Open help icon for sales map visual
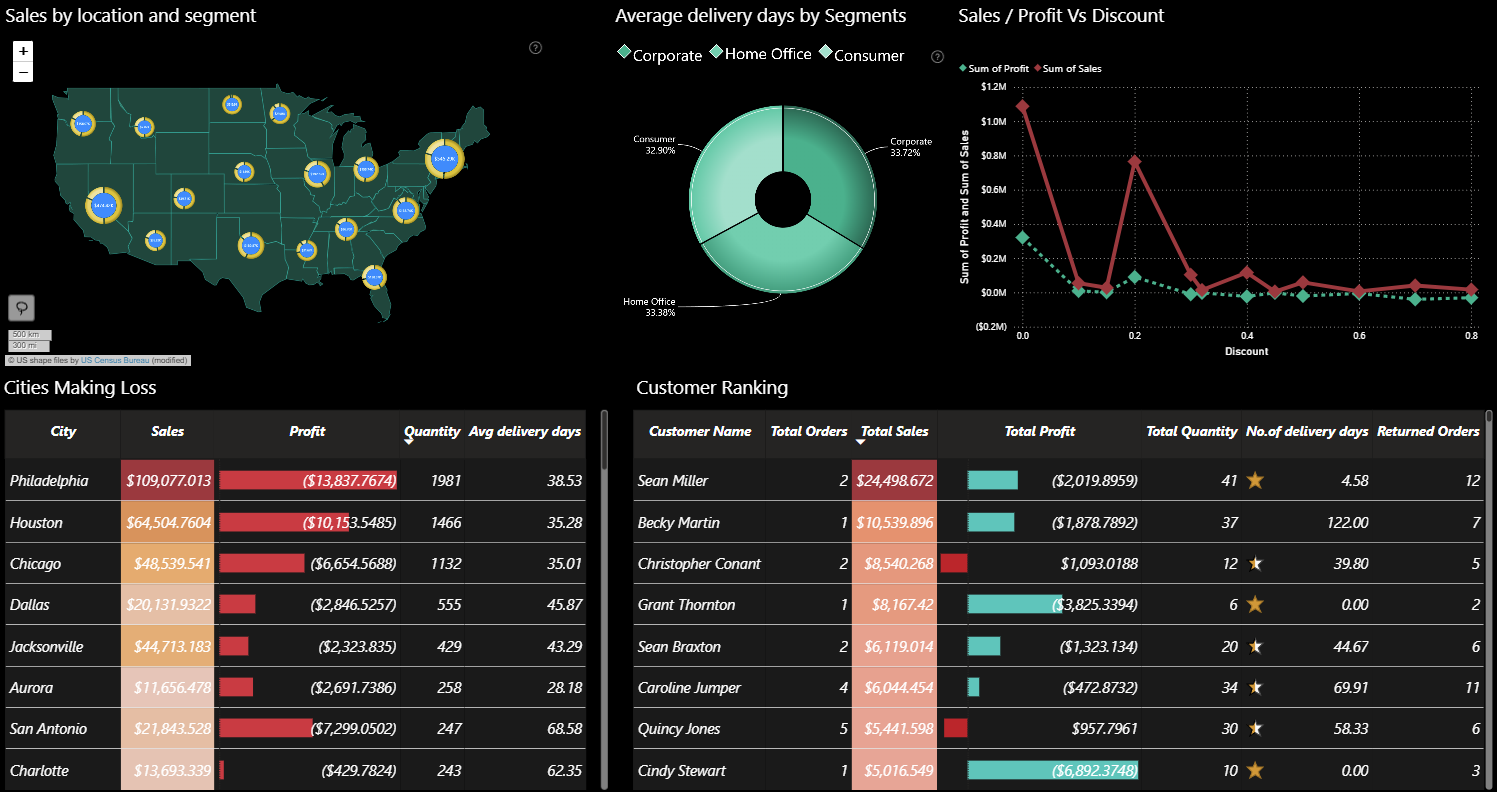The height and width of the screenshot is (792, 1497). [535, 48]
